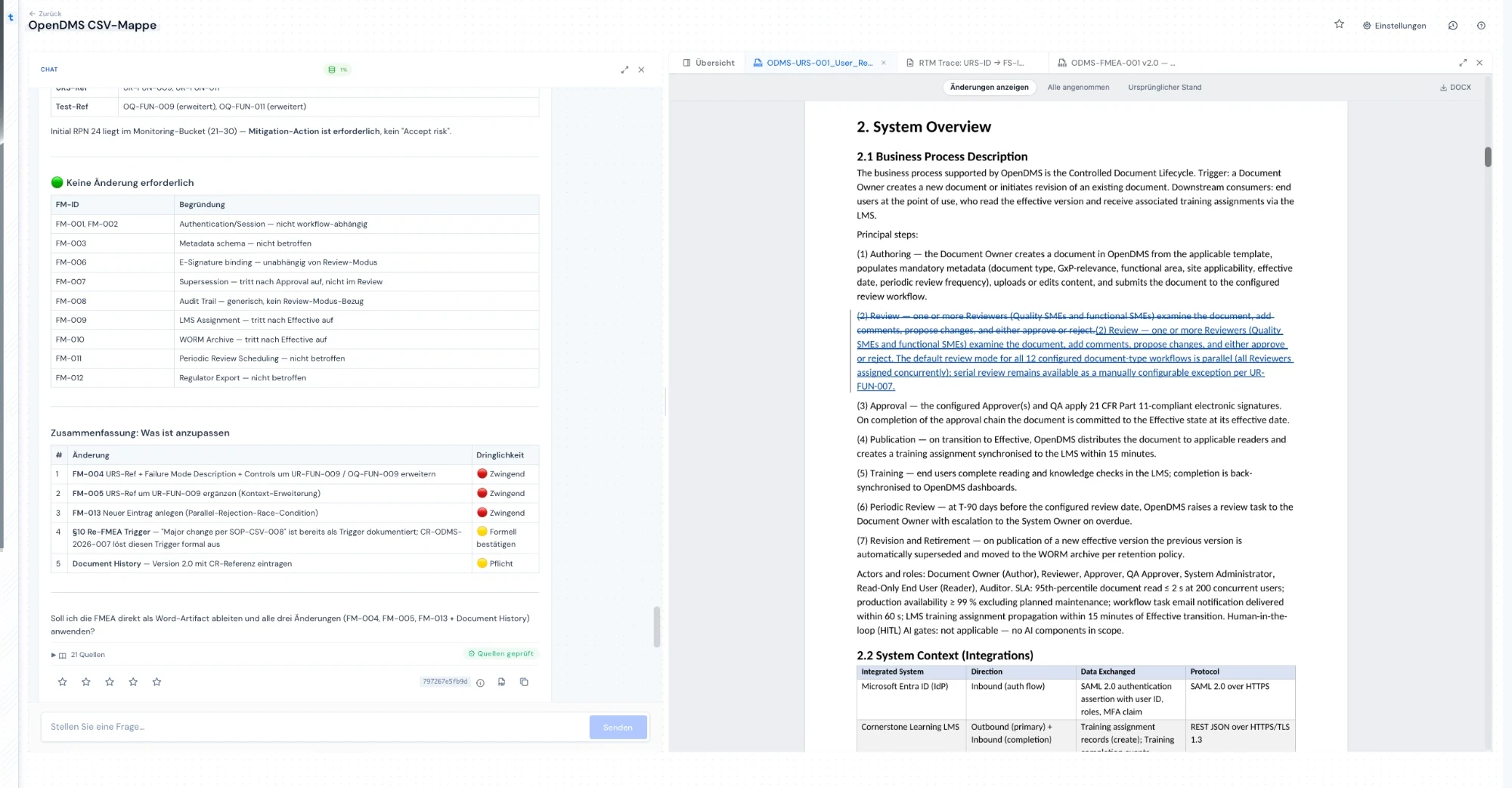
Task: Click the FM-010 WORM Archive row
Action: 295,340
